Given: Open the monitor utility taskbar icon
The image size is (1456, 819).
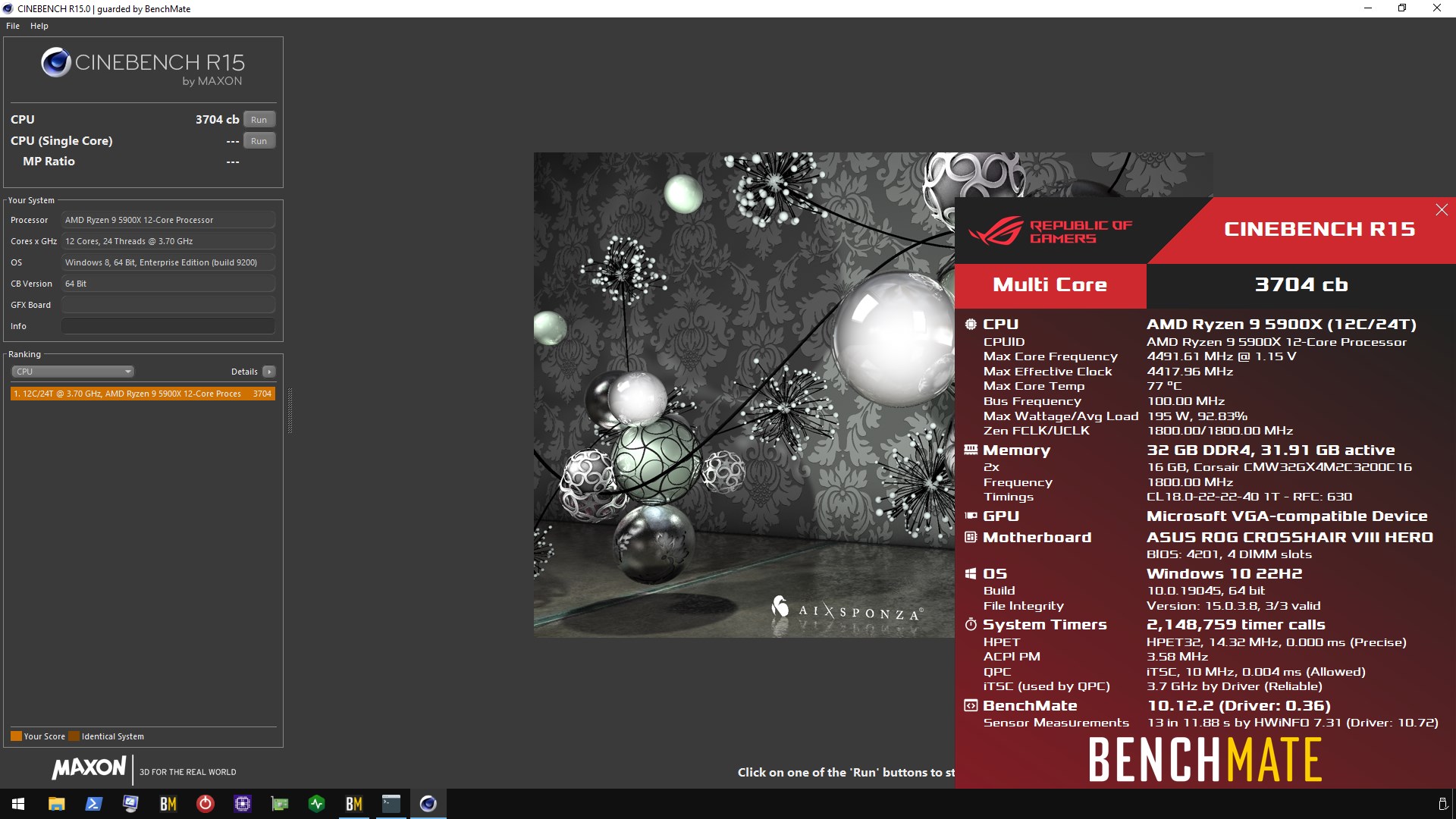Looking at the screenshot, I should (x=130, y=804).
